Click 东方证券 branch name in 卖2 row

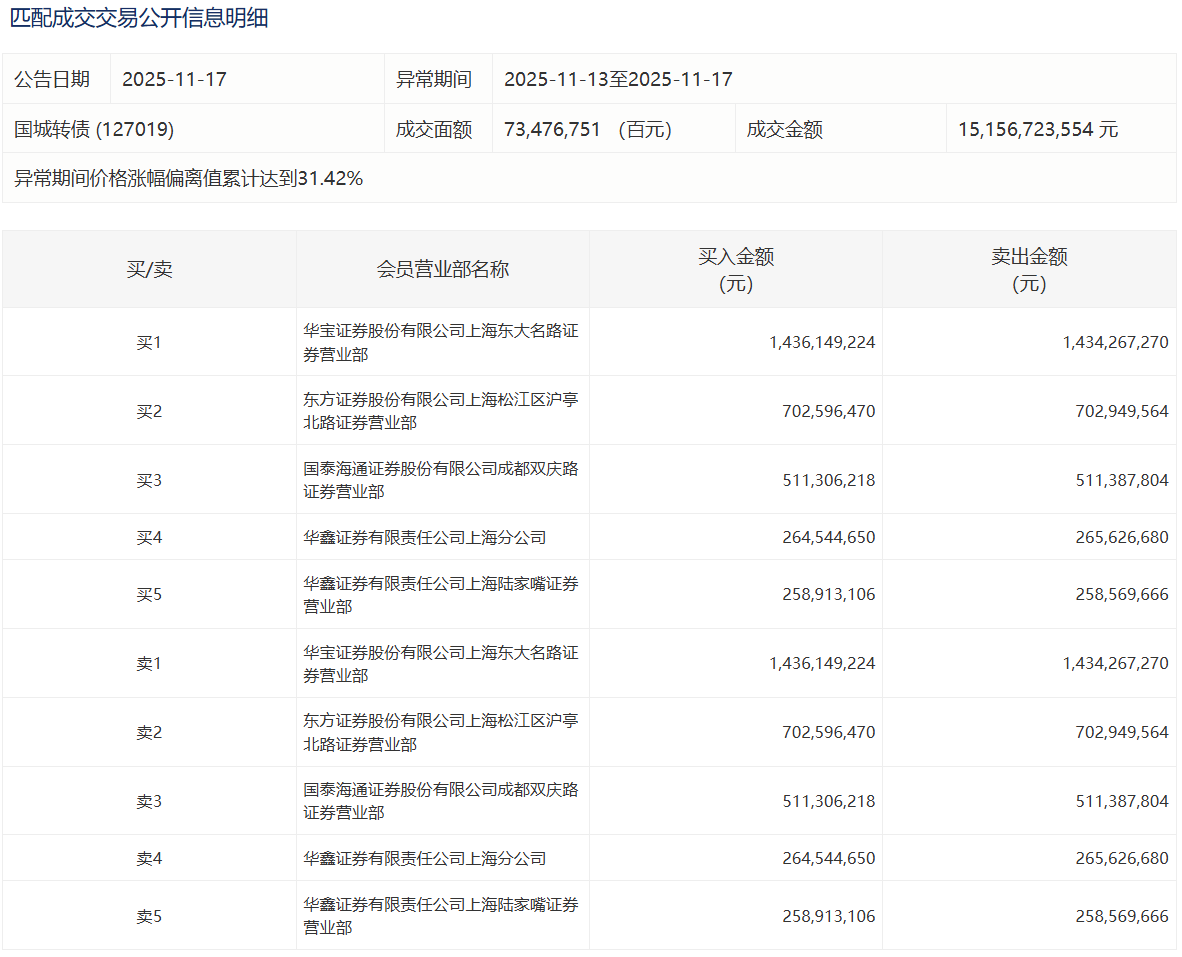click(441, 732)
